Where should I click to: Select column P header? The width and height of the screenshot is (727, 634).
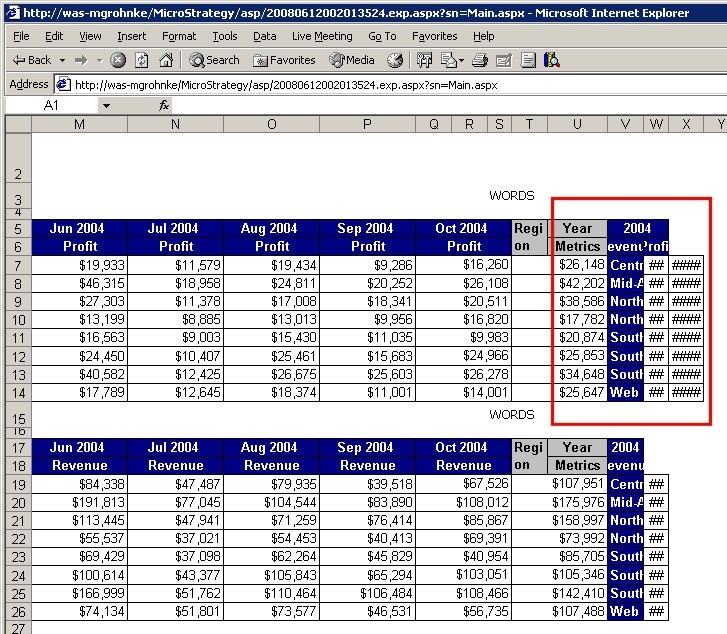(367, 124)
